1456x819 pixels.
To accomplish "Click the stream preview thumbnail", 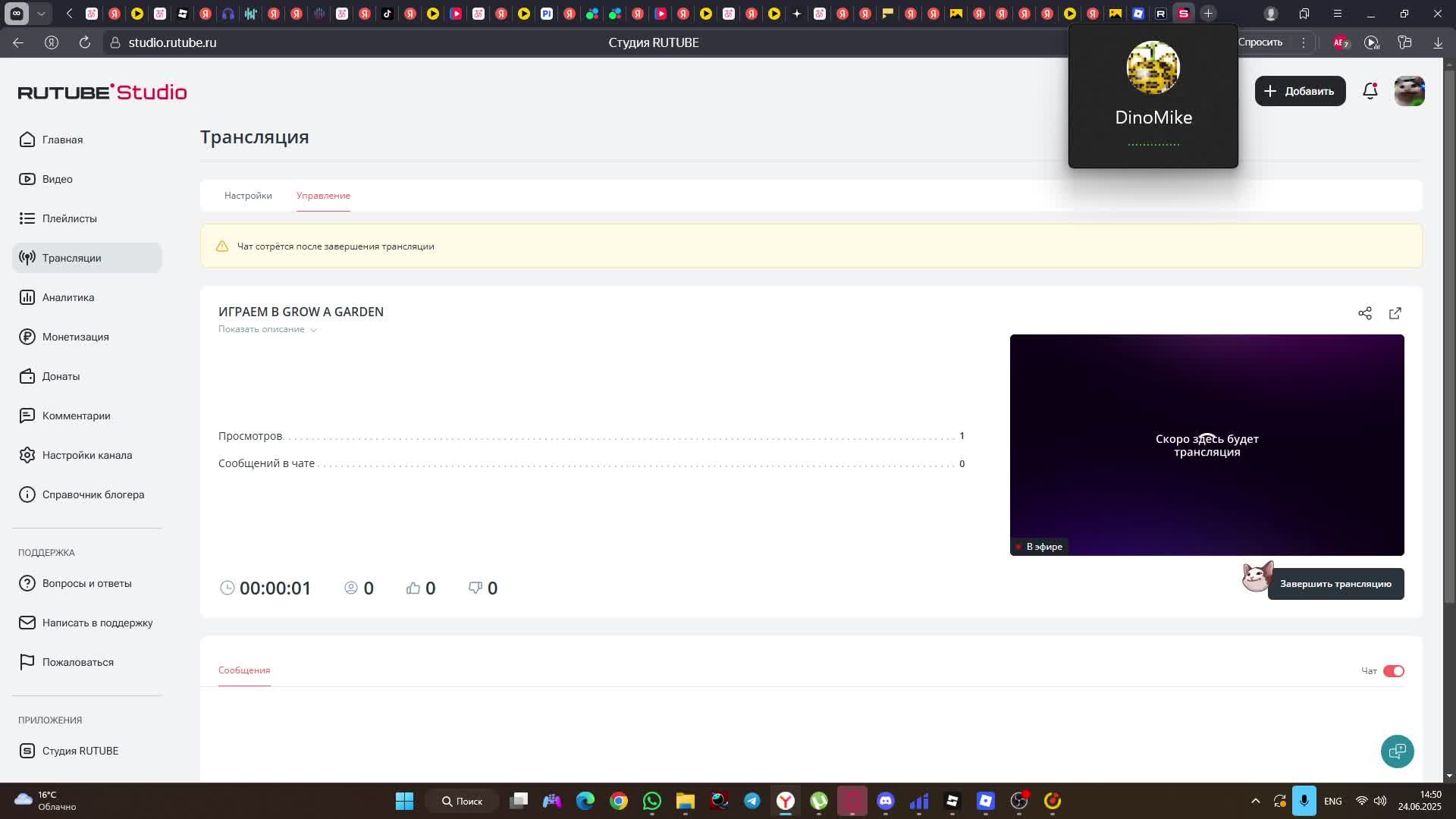I will click(1207, 445).
